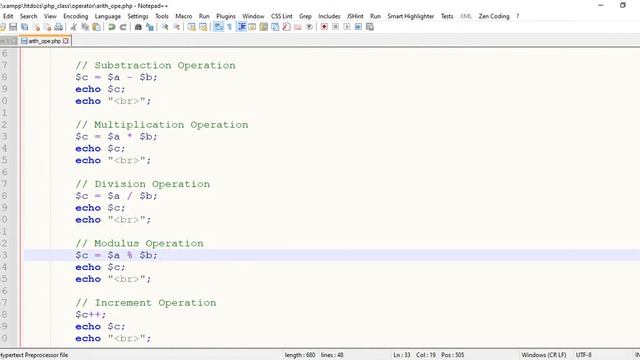
Task: Click the Stop macro recording icon
Action: click(336, 27)
